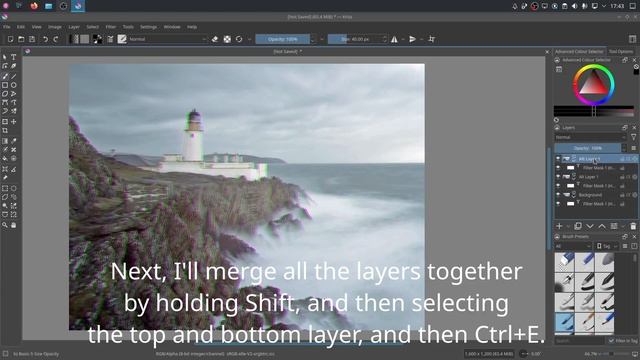Click the layer properties button in Layers docker
Screen dimensions: 640x360
[x=614, y=226]
